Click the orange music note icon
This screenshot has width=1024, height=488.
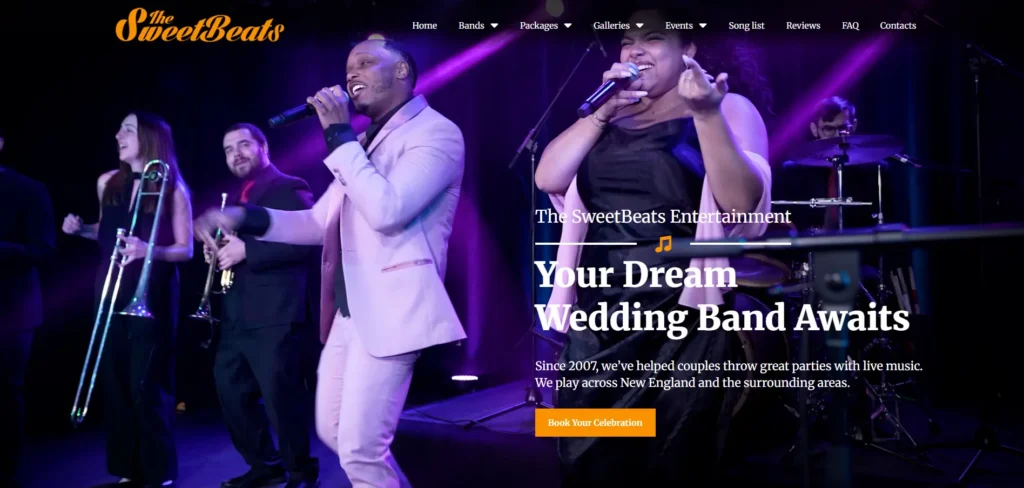663,244
